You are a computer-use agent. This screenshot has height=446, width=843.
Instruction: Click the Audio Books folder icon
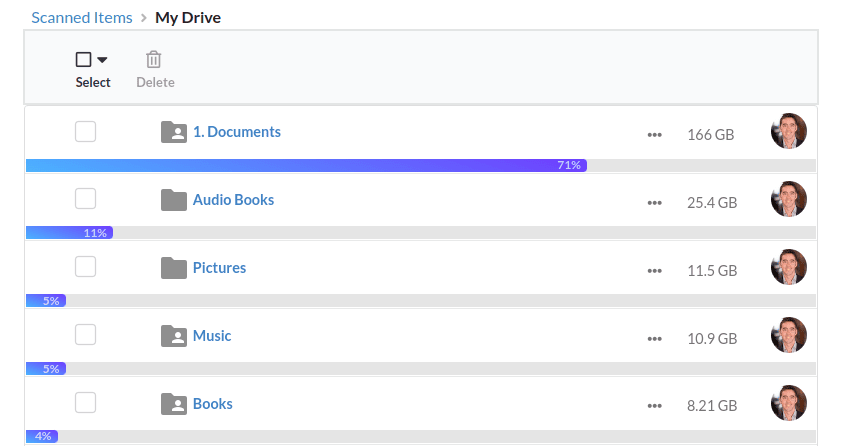coord(174,200)
